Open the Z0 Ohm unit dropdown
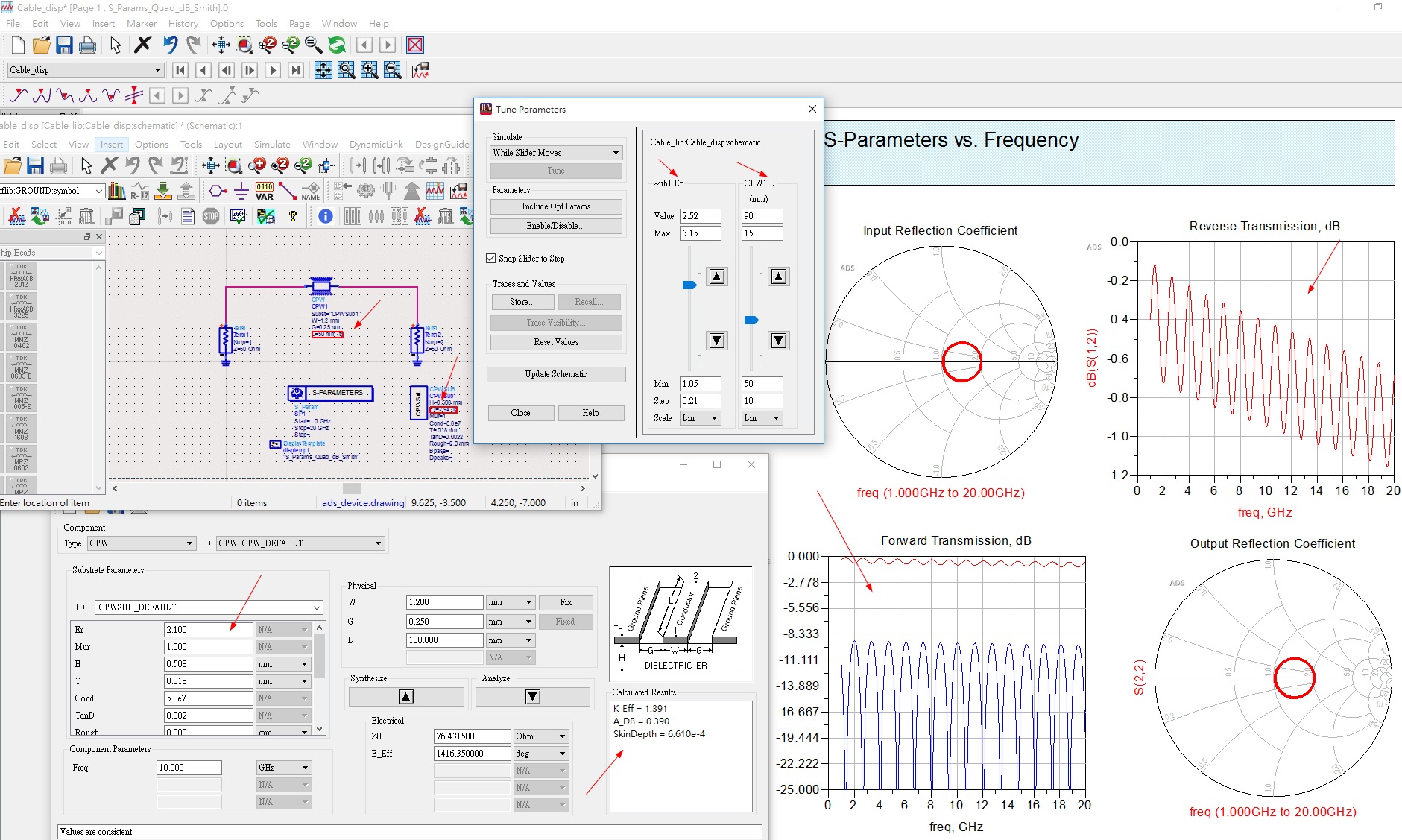This screenshot has height=840, width=1402. 541,736
